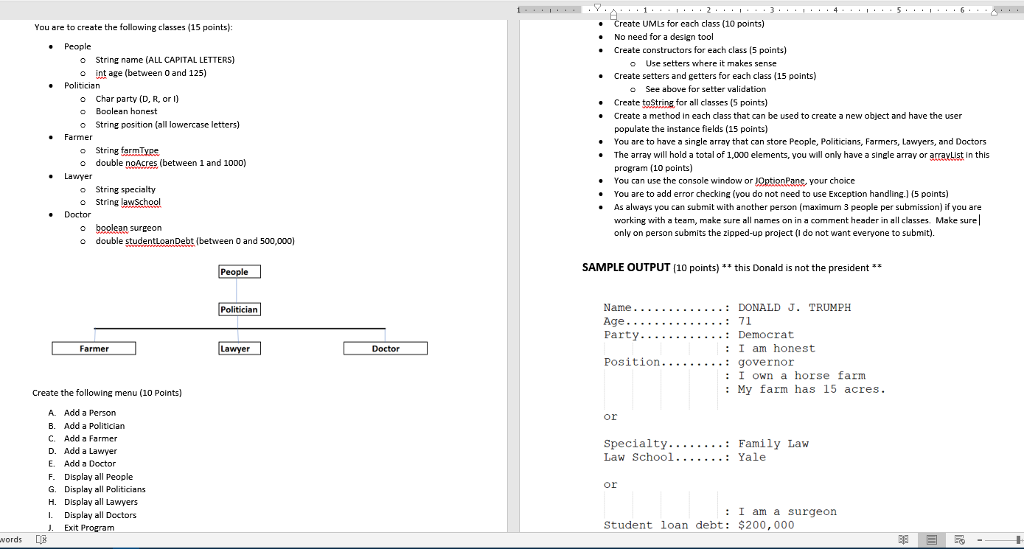Click the sample output value 'governor'

pos(766,362)
